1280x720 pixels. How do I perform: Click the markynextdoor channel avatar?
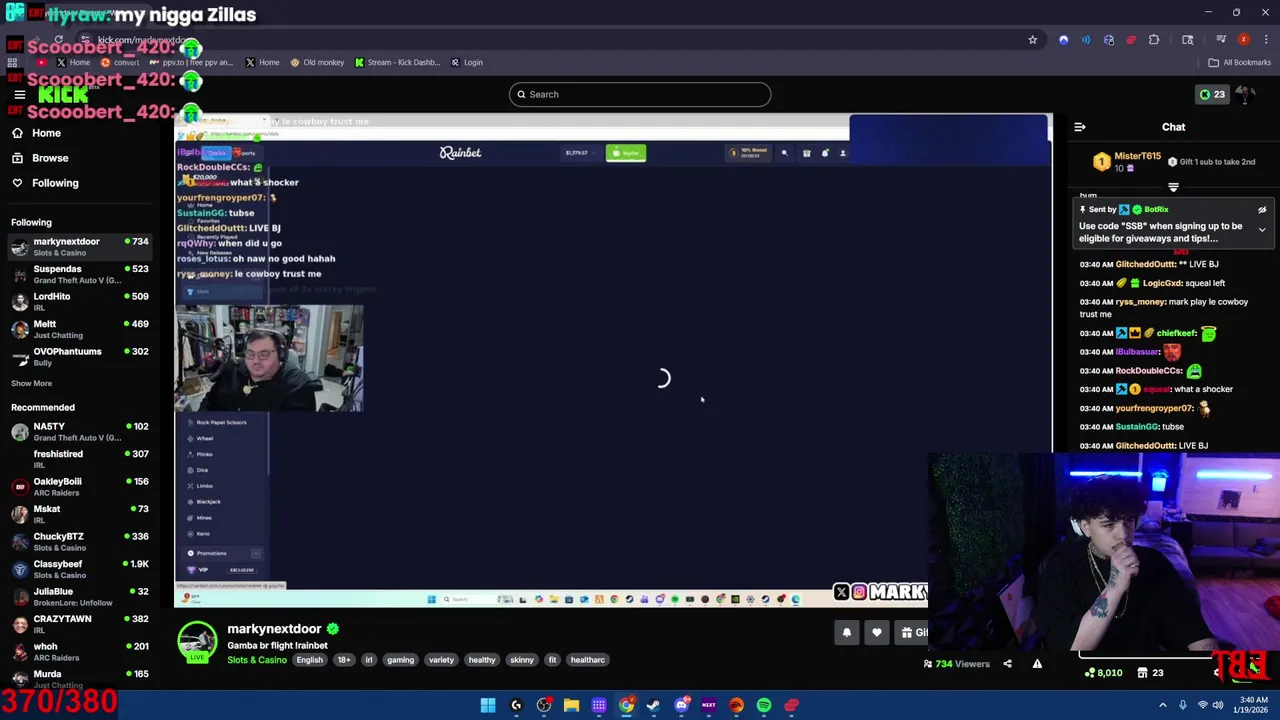point(197,641)
